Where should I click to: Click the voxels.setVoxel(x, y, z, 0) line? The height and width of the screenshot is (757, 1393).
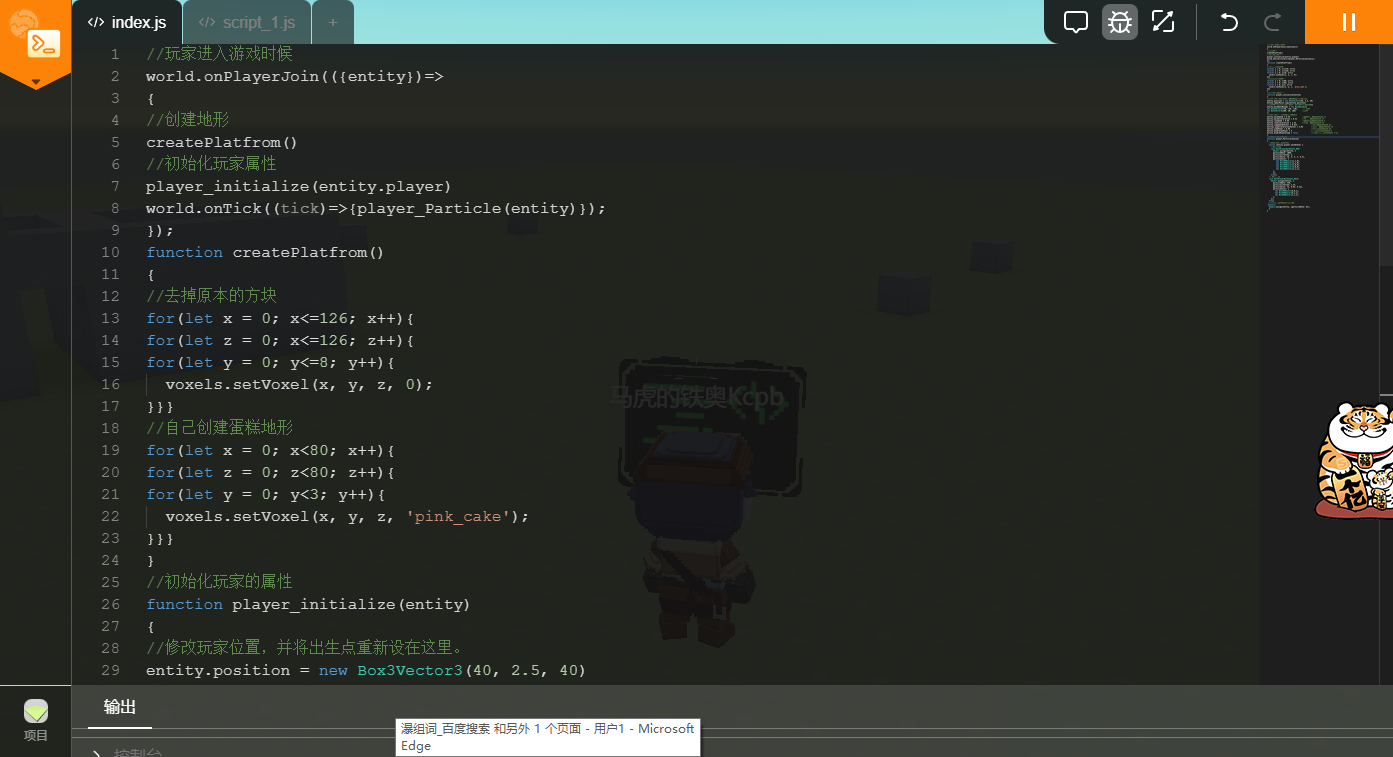299,384
